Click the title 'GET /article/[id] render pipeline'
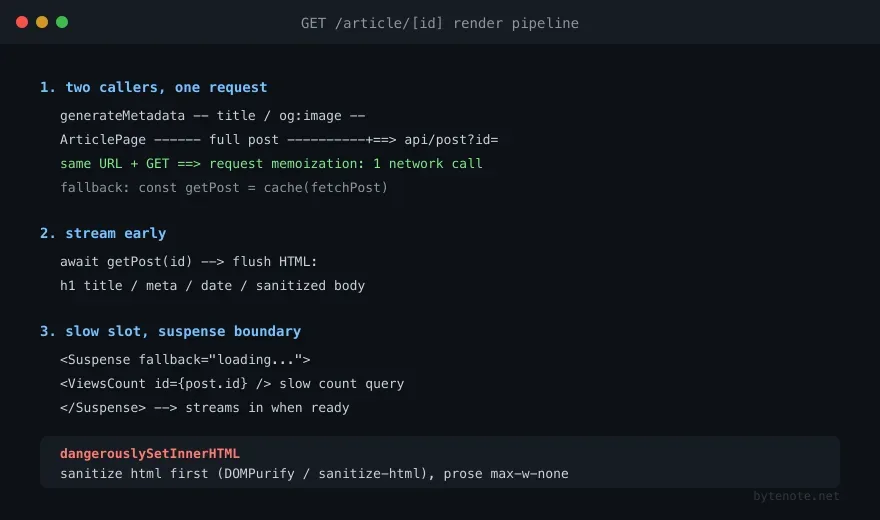880x520 pixels. (439, 23)
